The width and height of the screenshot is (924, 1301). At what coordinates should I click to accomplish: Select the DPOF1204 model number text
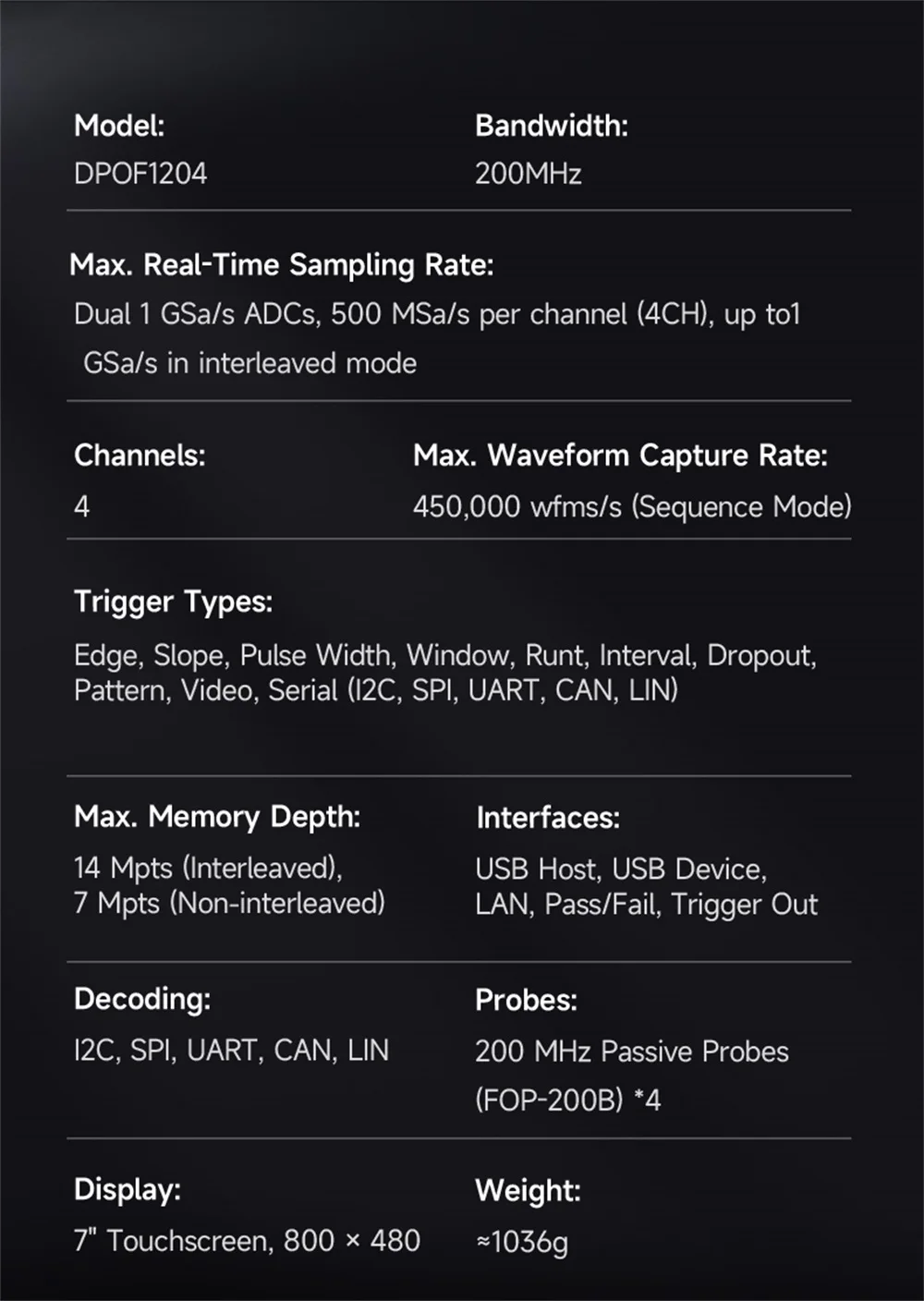click(140, 174)
